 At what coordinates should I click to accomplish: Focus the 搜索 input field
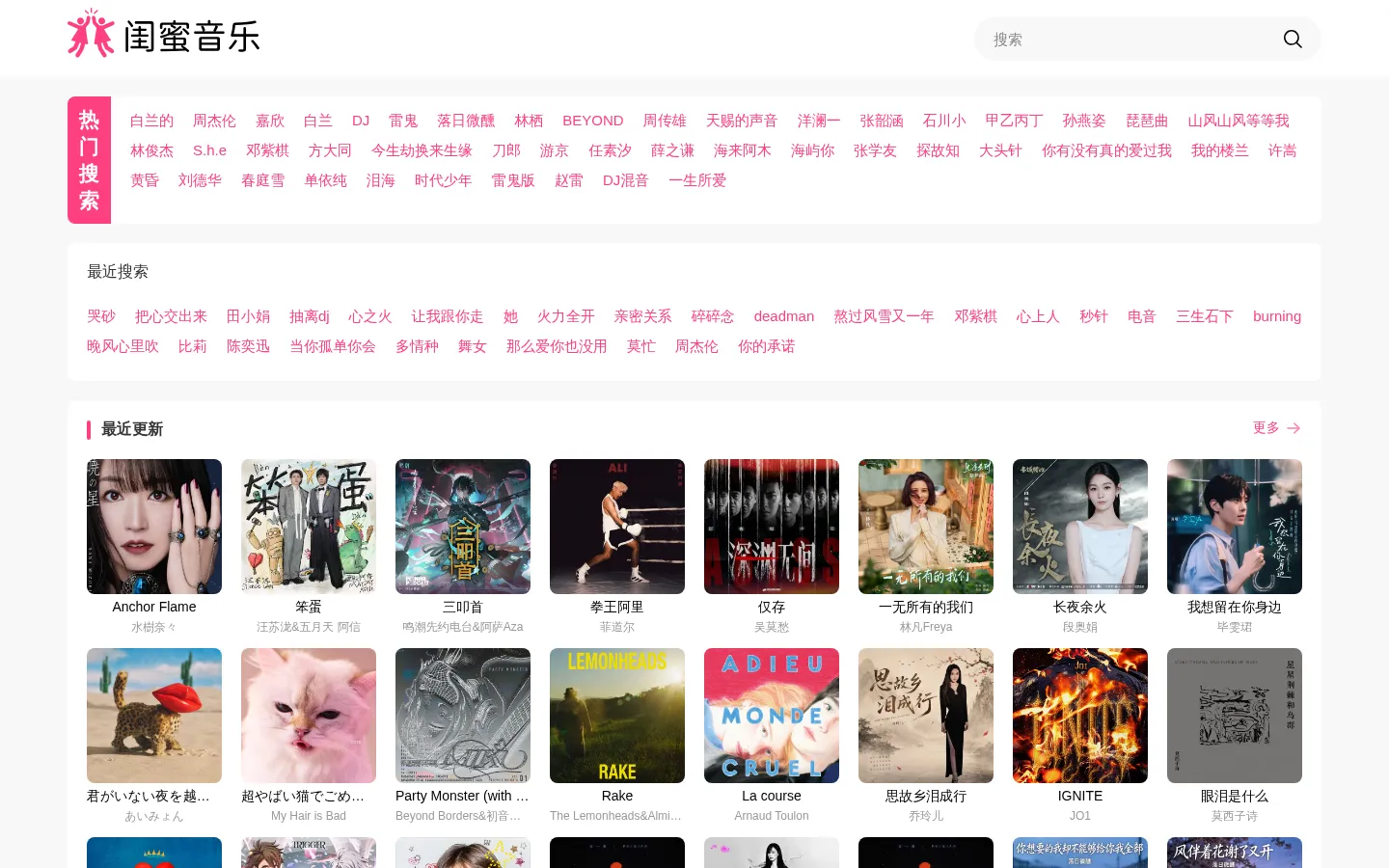1129,39
